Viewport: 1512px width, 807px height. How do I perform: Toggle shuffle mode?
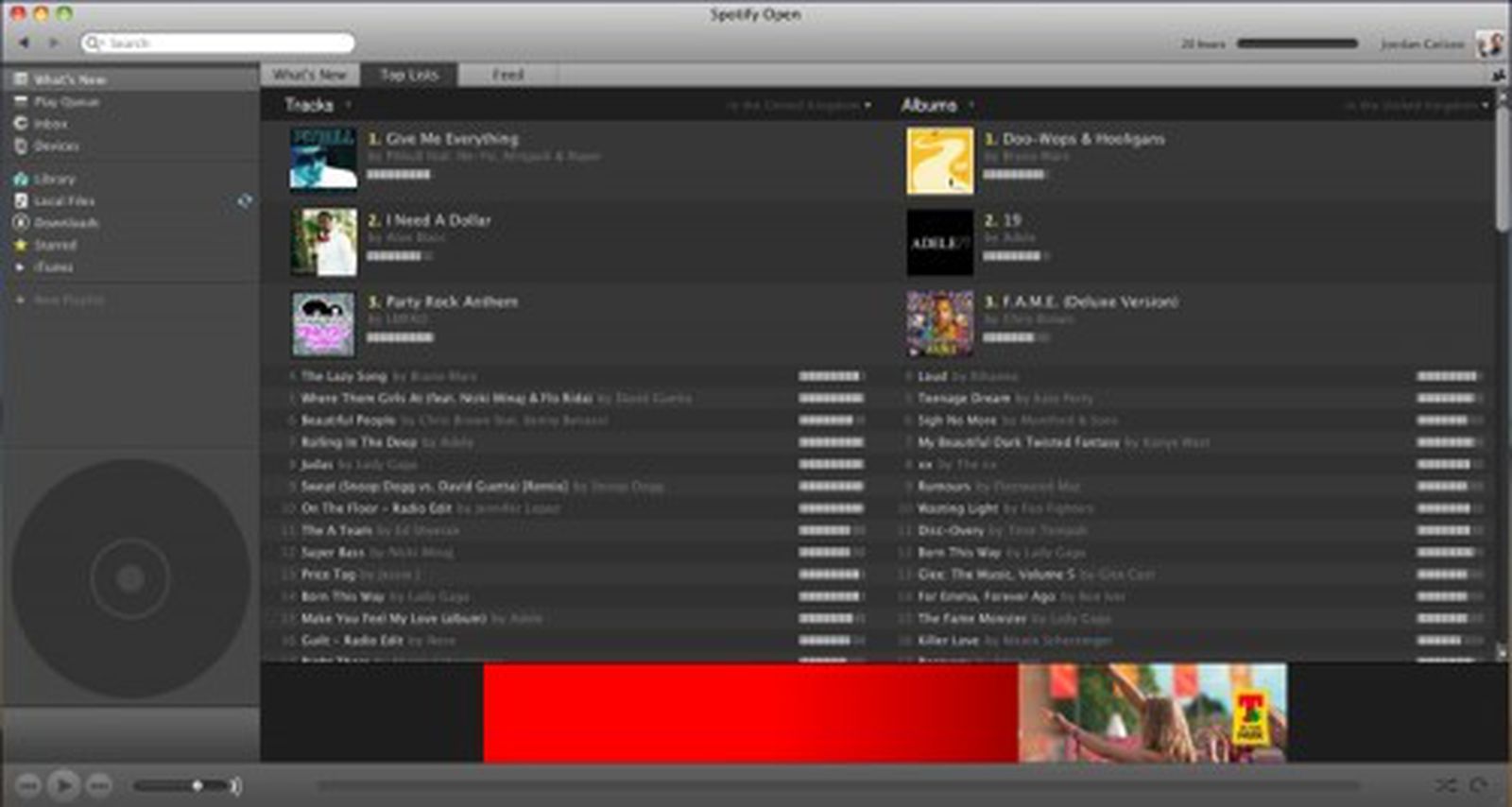[1446, 785]
